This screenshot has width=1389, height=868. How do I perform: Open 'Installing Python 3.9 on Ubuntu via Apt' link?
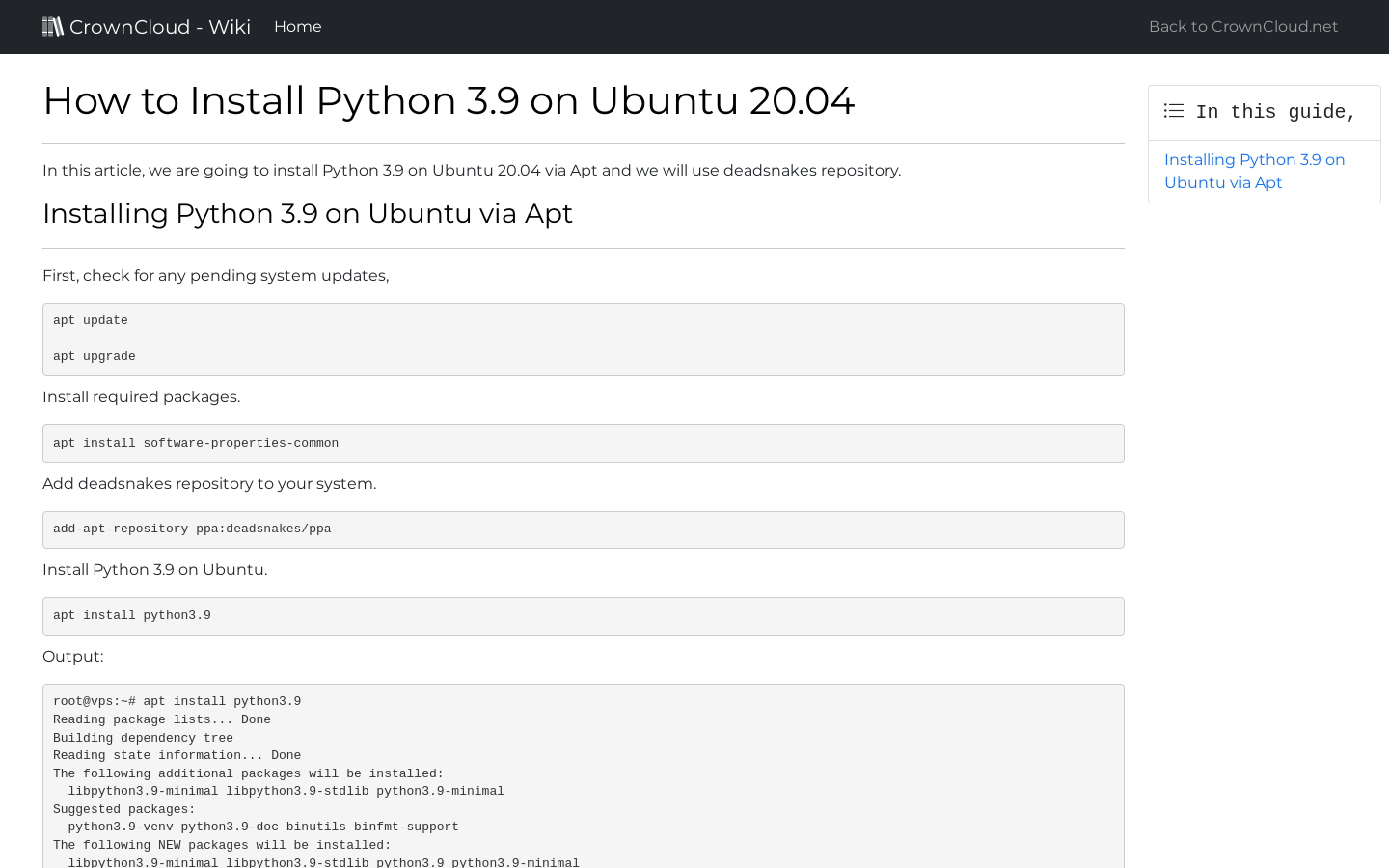[x=1254, y=171]
